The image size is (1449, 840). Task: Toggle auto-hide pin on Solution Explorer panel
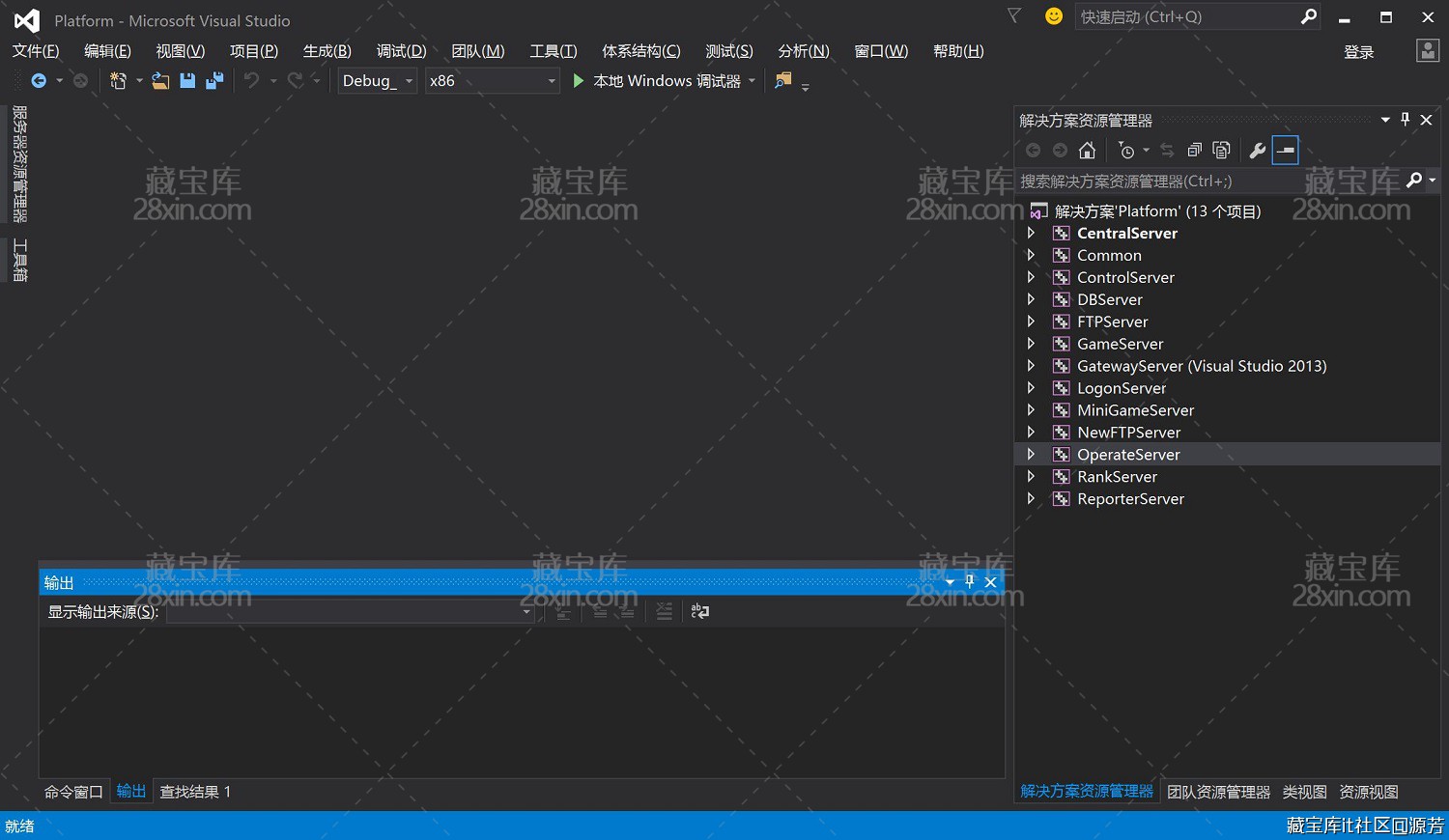(1406, 120)
